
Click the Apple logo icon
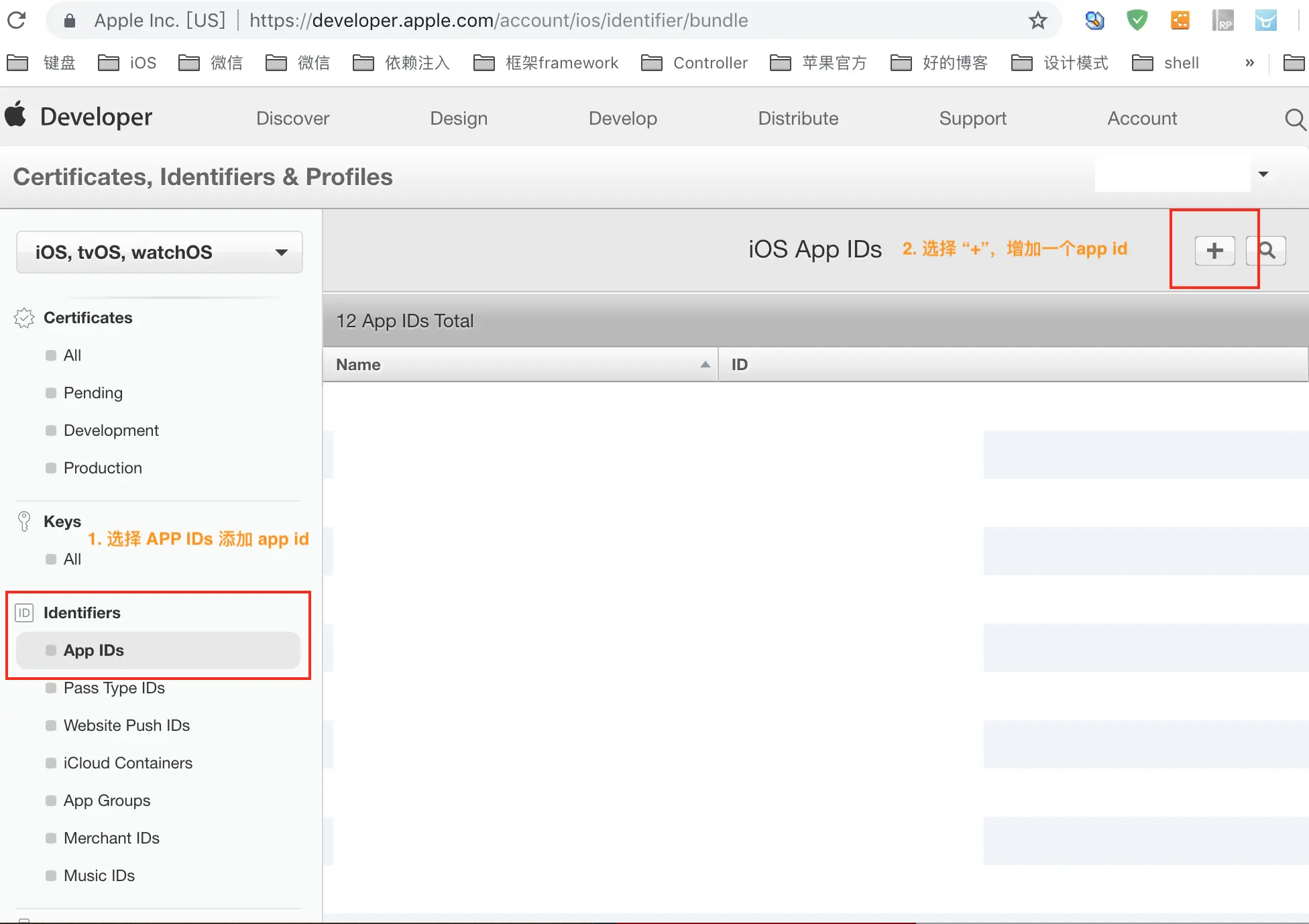point(16,115)
